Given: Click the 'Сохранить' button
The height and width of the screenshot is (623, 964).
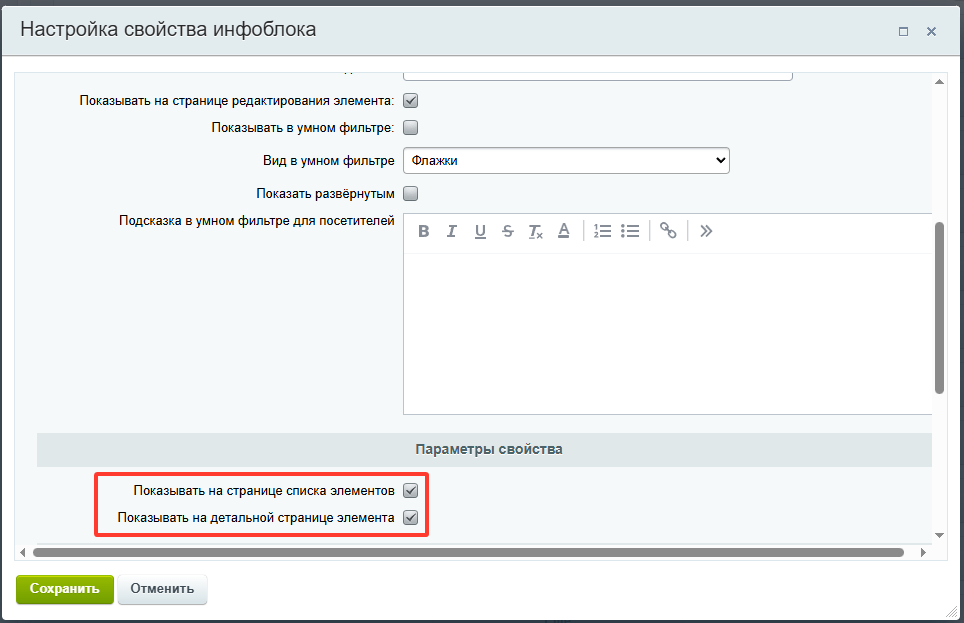Looking at the screenshot, I should pyautogui.click(x=65, y=589).
